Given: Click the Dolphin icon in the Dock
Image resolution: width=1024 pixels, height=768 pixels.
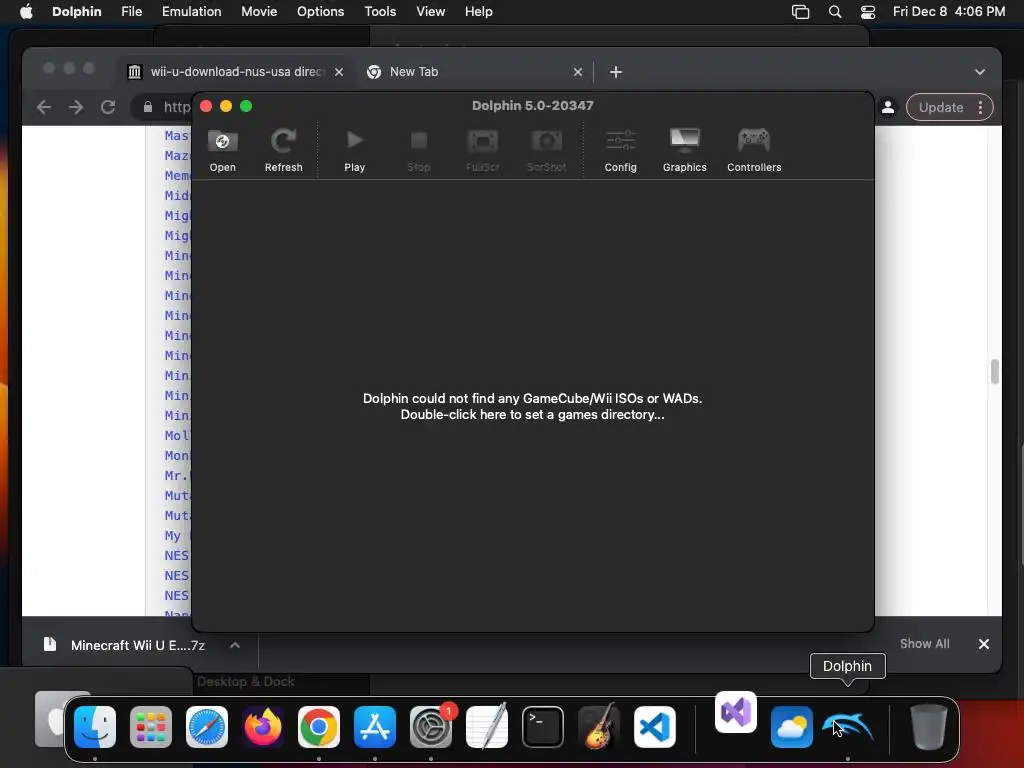Looking at the screenshot, I should click(x=848, y=727).
